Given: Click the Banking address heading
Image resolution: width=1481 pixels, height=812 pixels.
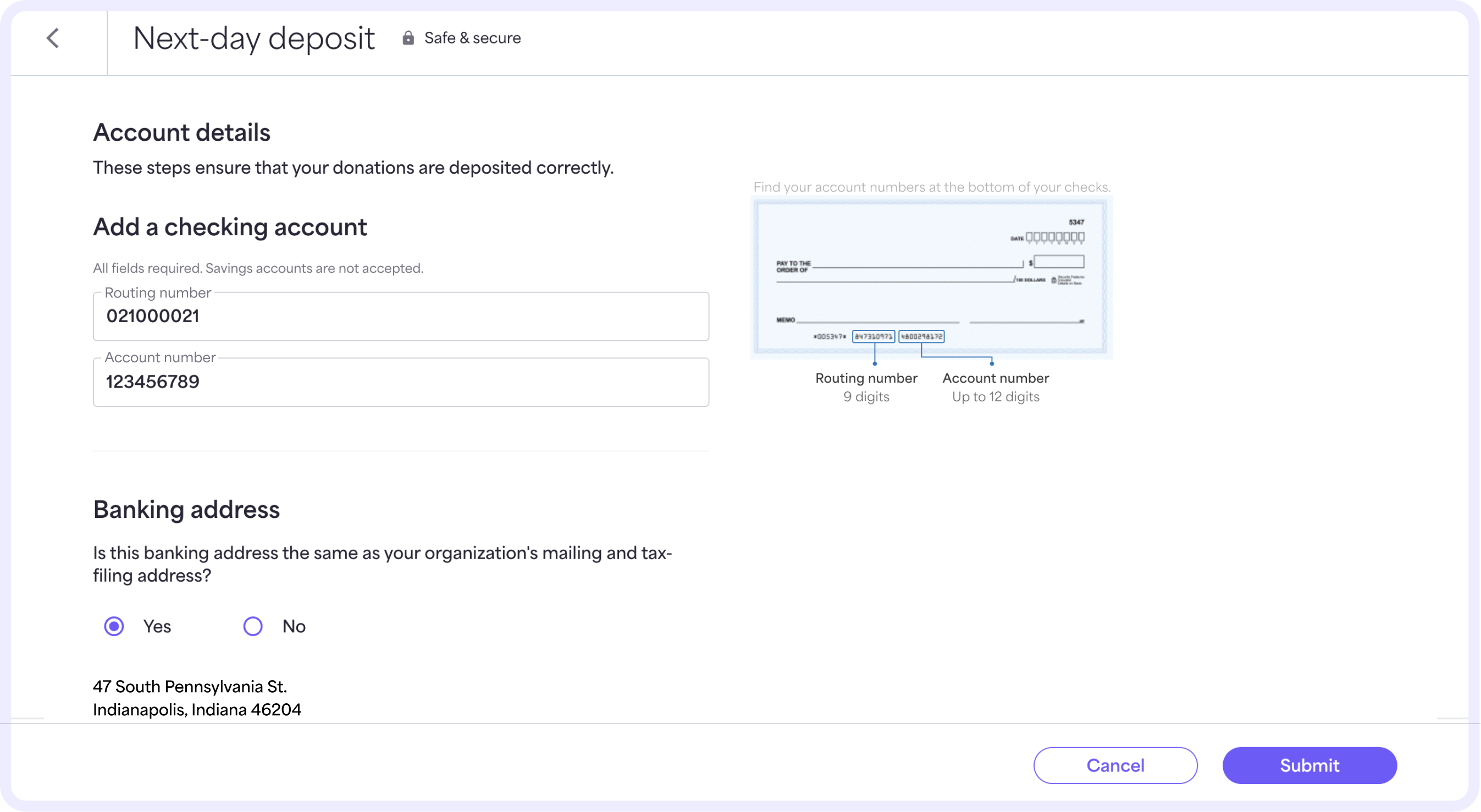Looking at the screenshot, I should point(186,510).
